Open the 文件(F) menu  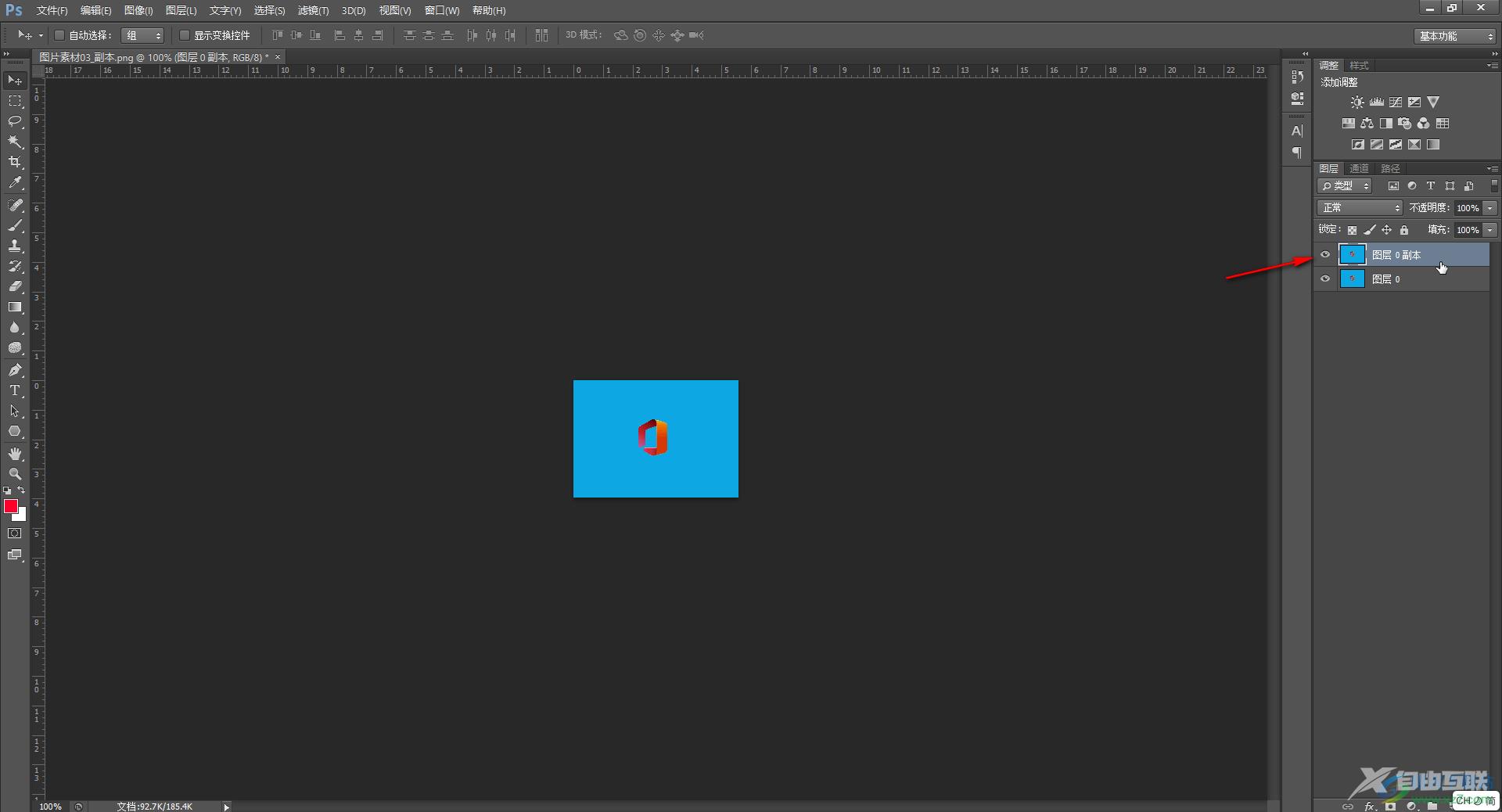(52, 10)
